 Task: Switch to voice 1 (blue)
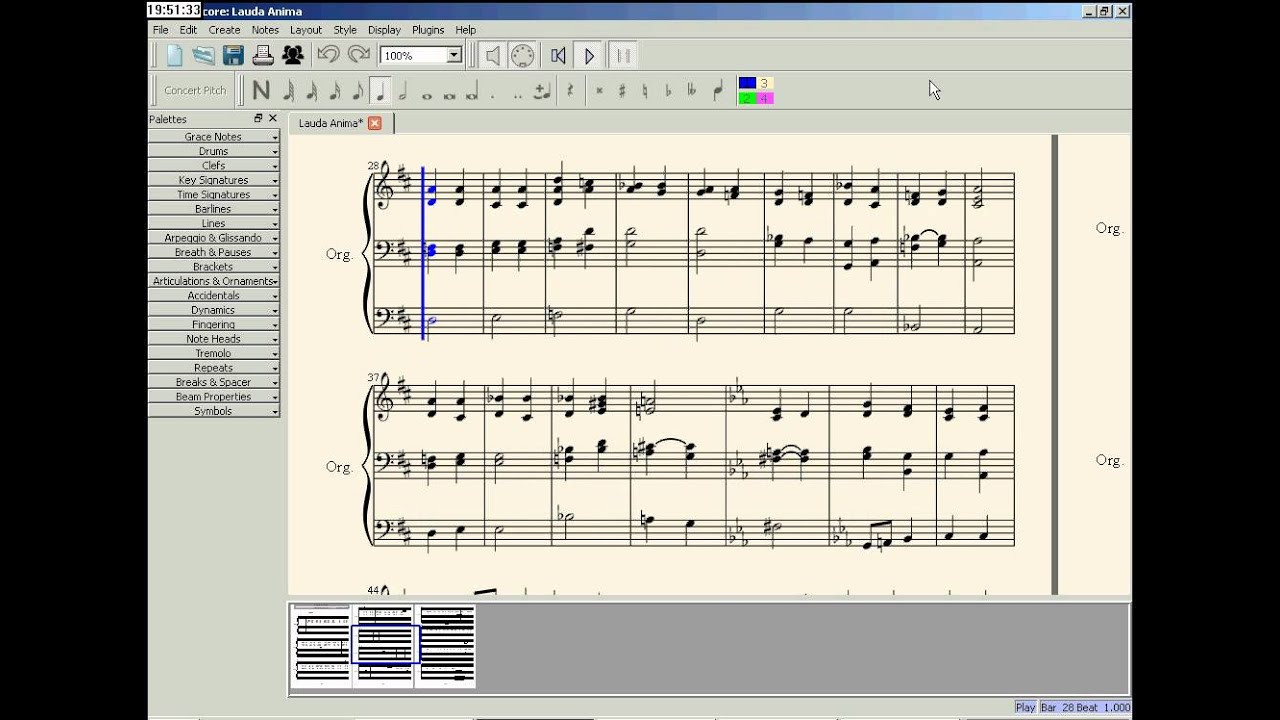pos(747,83)
